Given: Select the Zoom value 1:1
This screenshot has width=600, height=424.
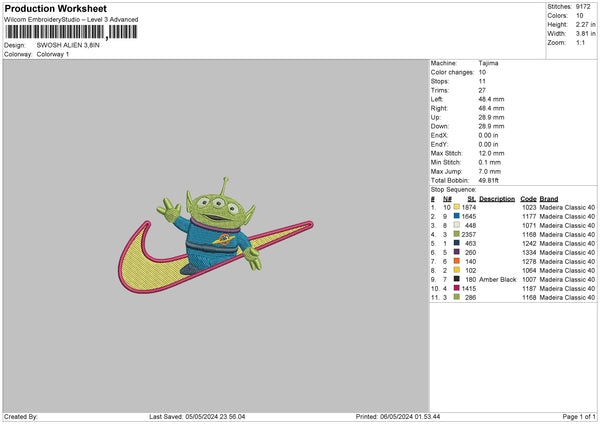Looking at the screenshot, I should click(580, 42).
